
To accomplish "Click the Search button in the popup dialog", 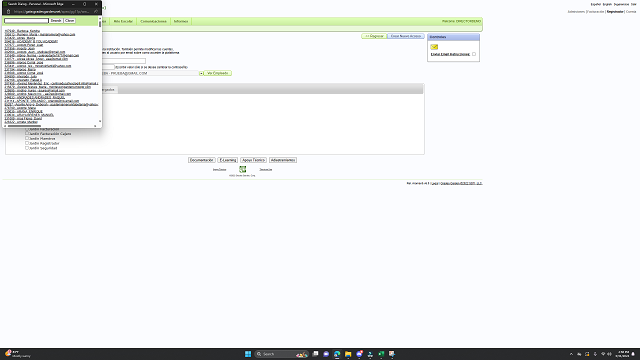I will [56, 20].
